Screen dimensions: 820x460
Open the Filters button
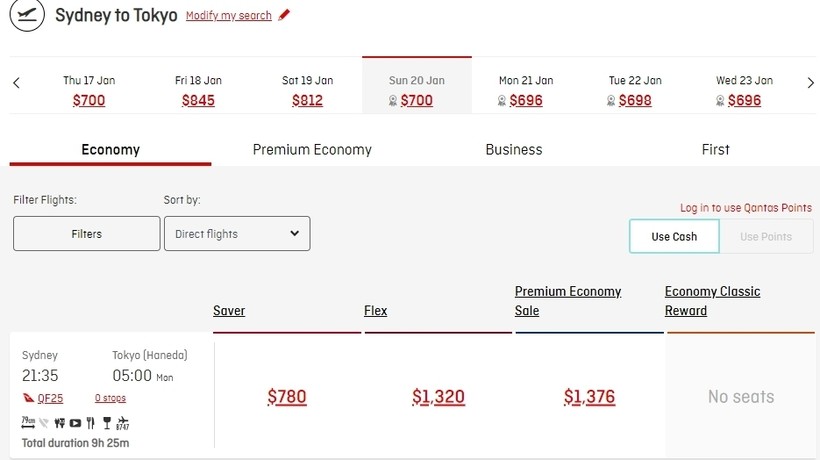(87, 234)
